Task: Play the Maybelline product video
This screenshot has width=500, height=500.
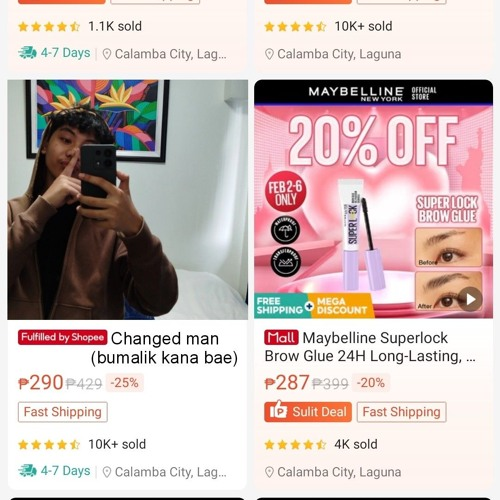Action: (x=470, y=299)
